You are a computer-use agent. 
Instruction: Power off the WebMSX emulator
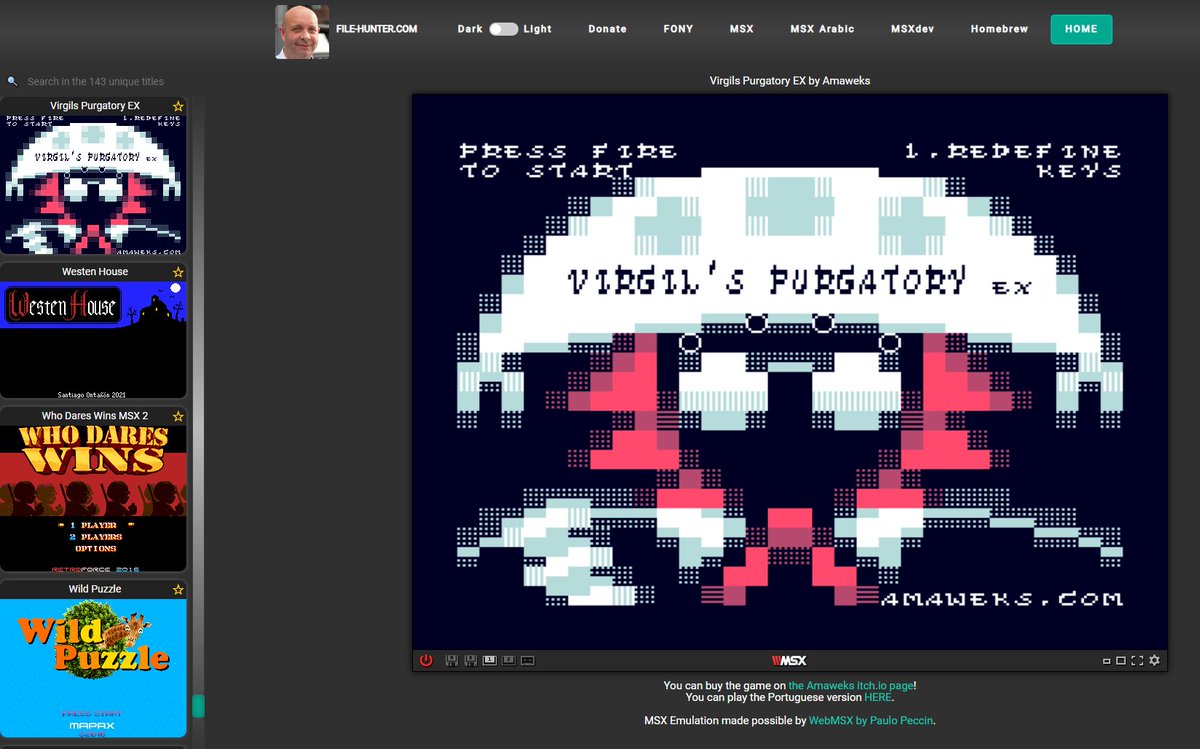coord(425,660)
